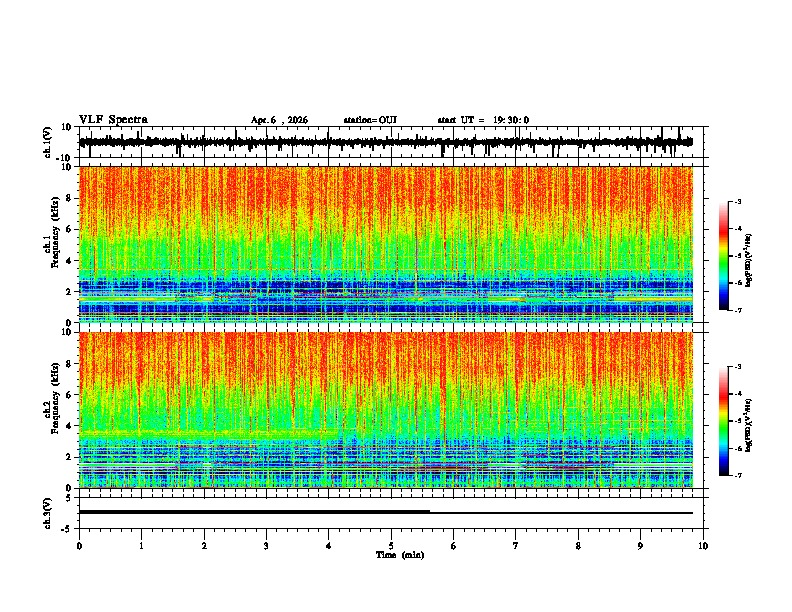The width and height of the screenshot is (792, 612).
Task: Click the ch.2 spectrogram plot
Action: [x=386, y=410]
